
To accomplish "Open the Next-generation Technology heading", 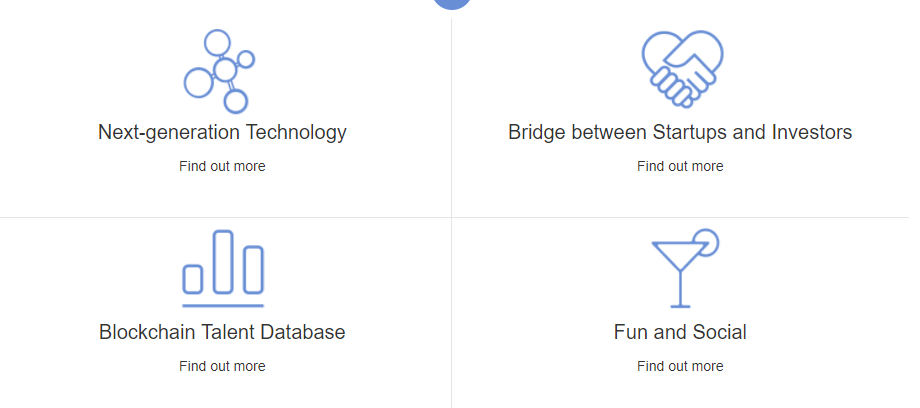I will pyautogui.click(x=222, y=132).
